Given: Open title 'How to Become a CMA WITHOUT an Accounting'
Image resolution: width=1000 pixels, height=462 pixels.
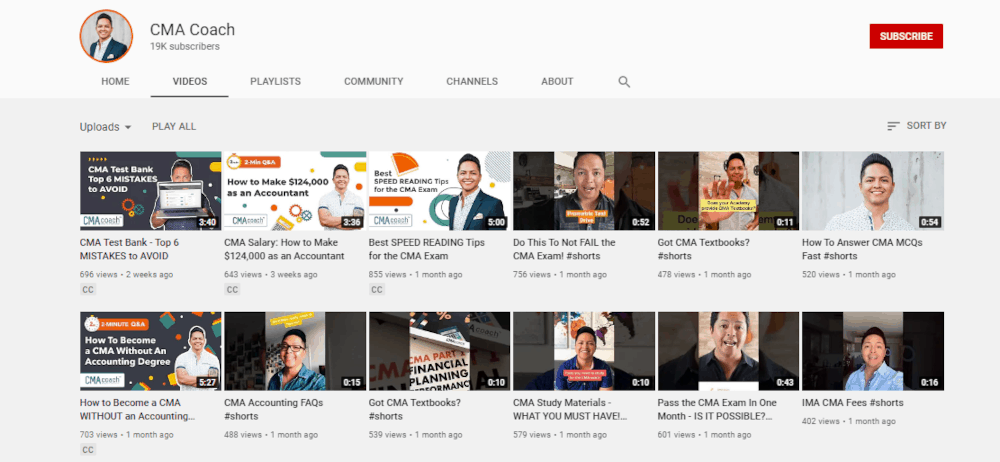Looking at the screenshot, I should [138, 410].
